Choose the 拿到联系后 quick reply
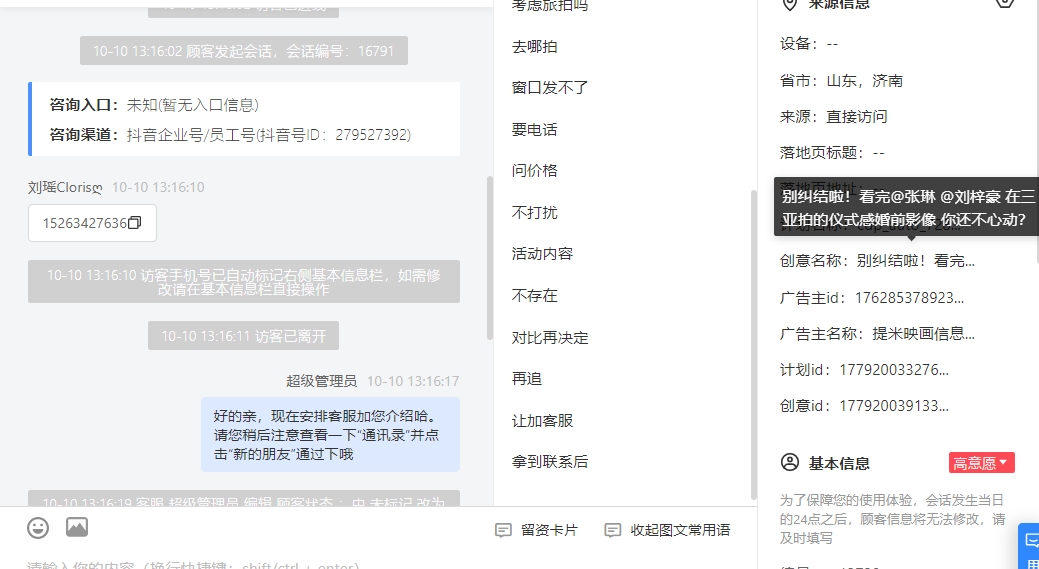Screen dimensions: 1039x569 [550, 462]
